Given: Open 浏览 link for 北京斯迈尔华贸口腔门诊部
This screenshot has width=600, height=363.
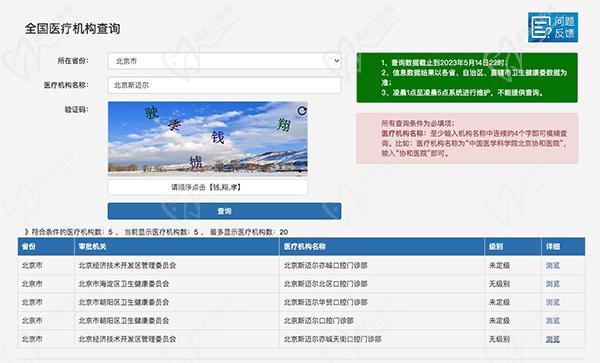Looking at the screenshot, I should (x=553, y=302).
